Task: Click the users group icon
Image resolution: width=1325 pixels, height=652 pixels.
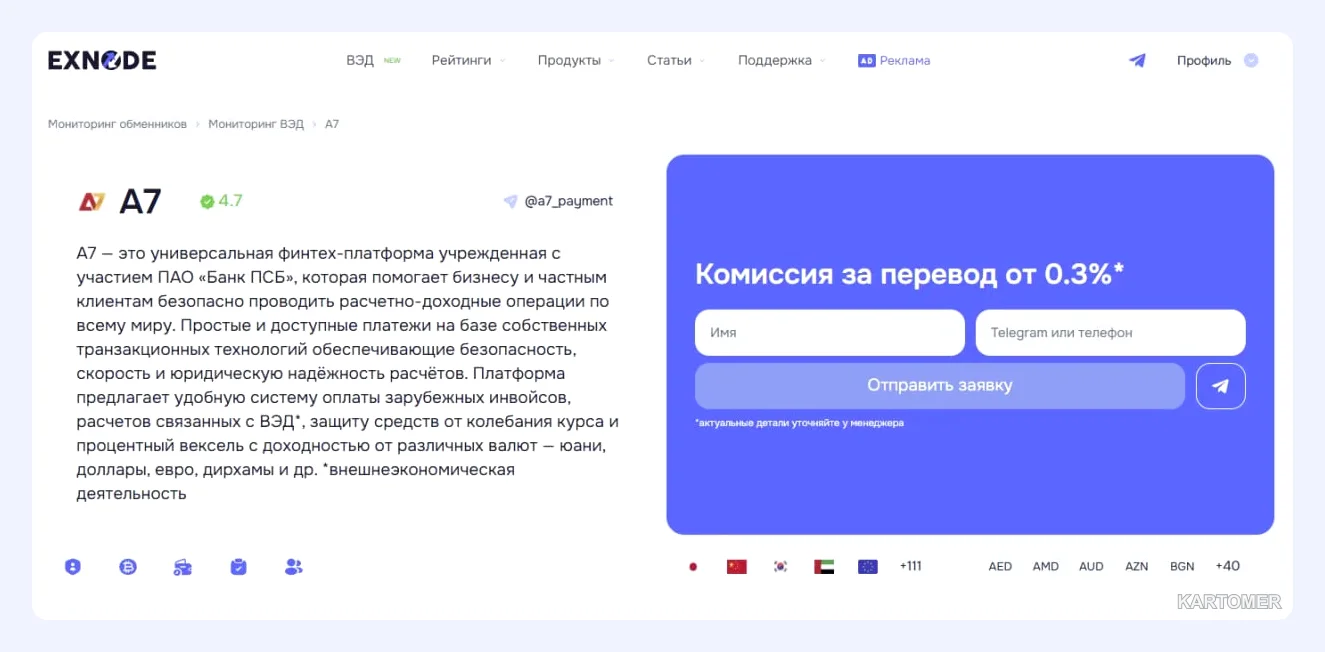Action: tap(293, 567)
